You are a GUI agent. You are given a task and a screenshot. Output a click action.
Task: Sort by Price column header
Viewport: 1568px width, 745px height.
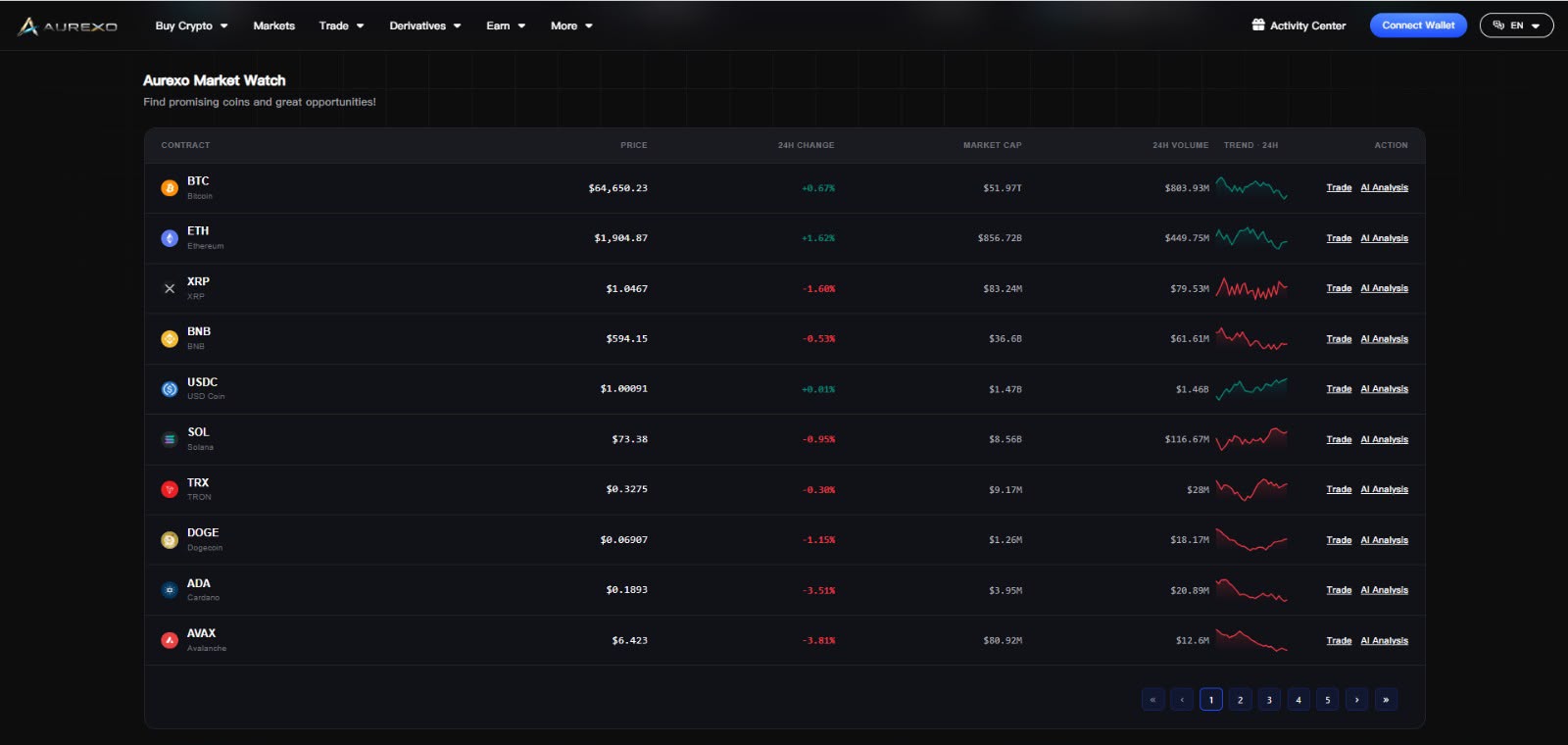(x=633, y=145)
